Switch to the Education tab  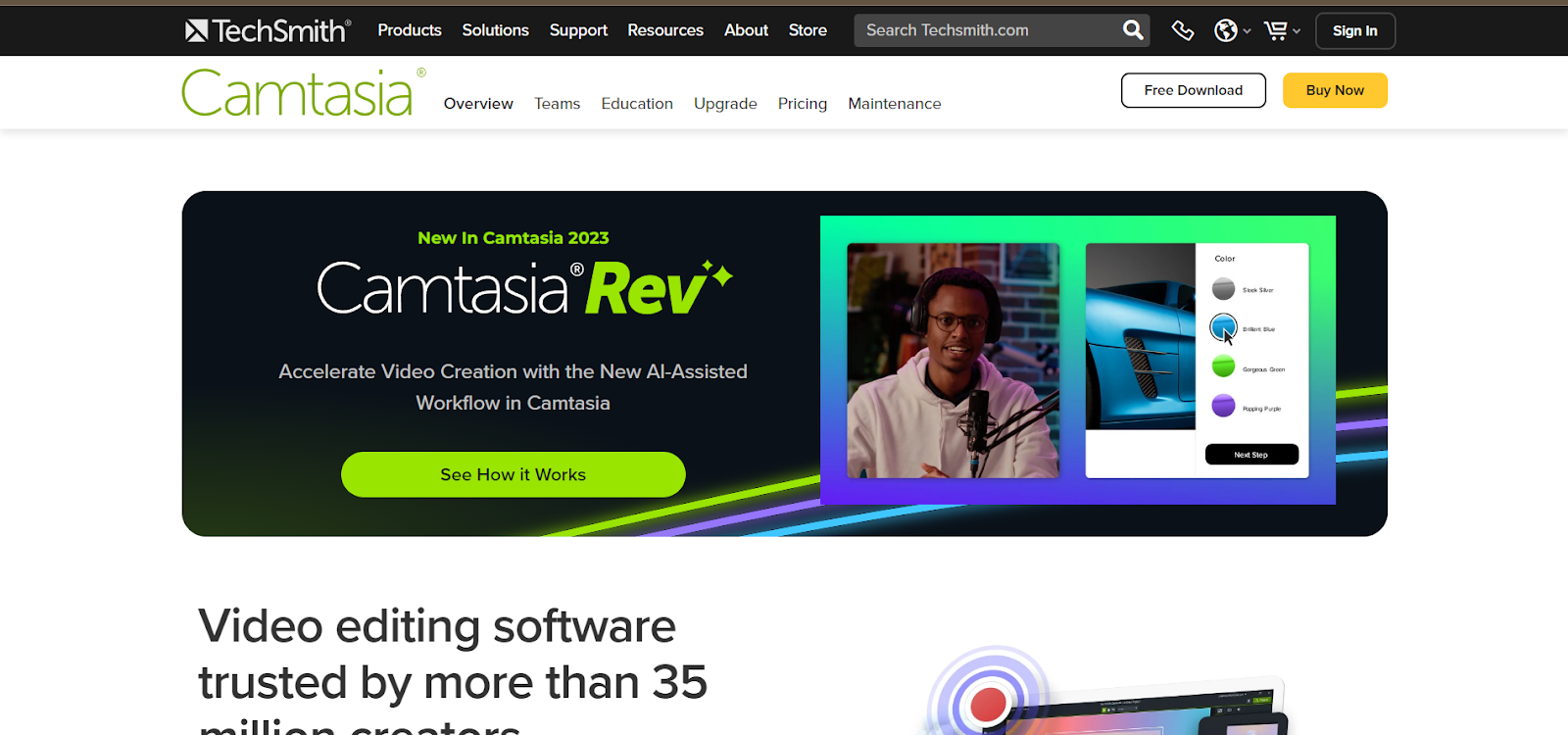pyautogui.click(x=637, y=104)
